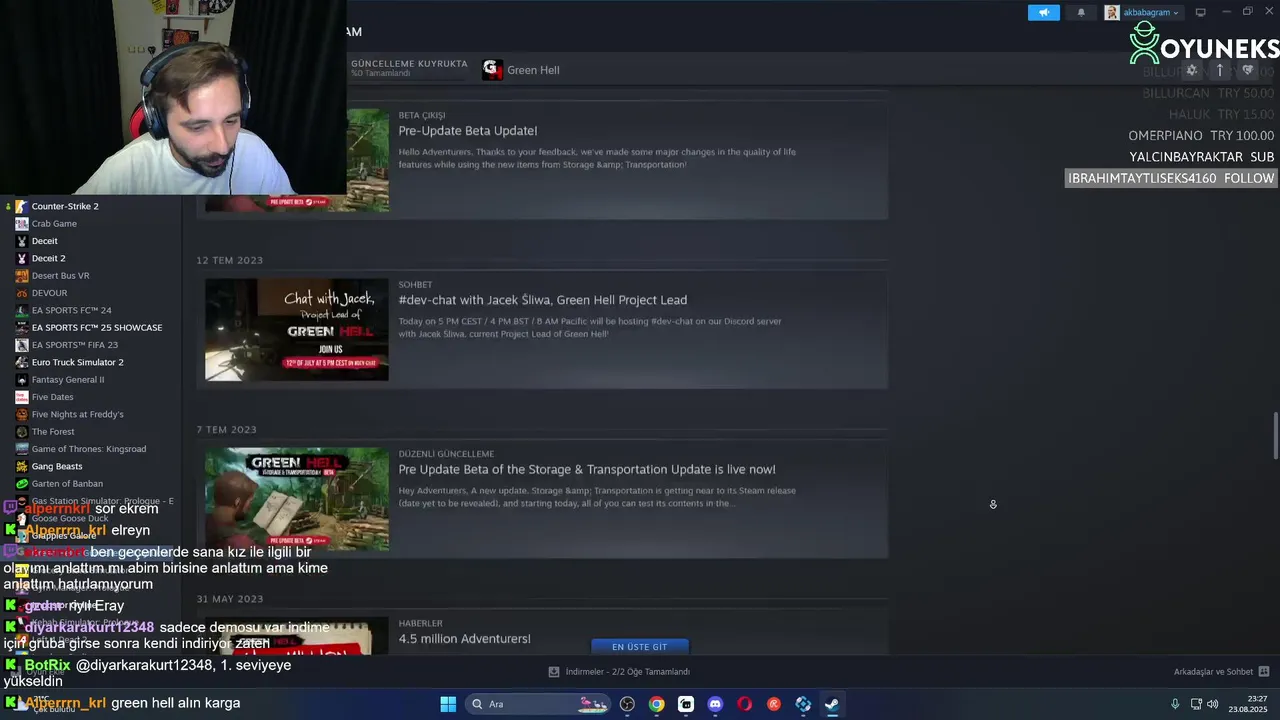
Task: Open the 4.5 million Adventurers! post
Action: (x=464, y=638)
